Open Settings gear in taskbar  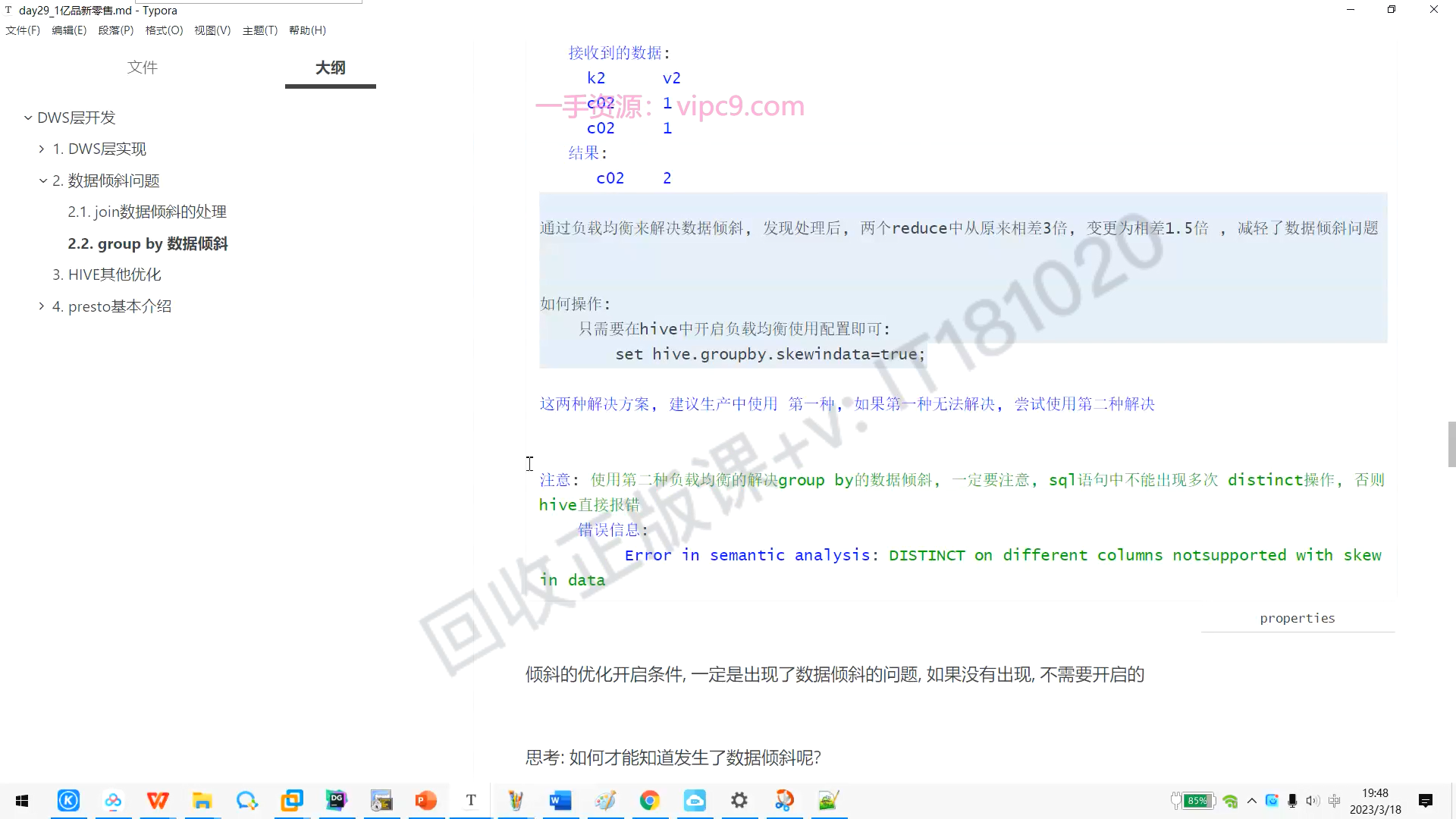[x=739, y=801]
